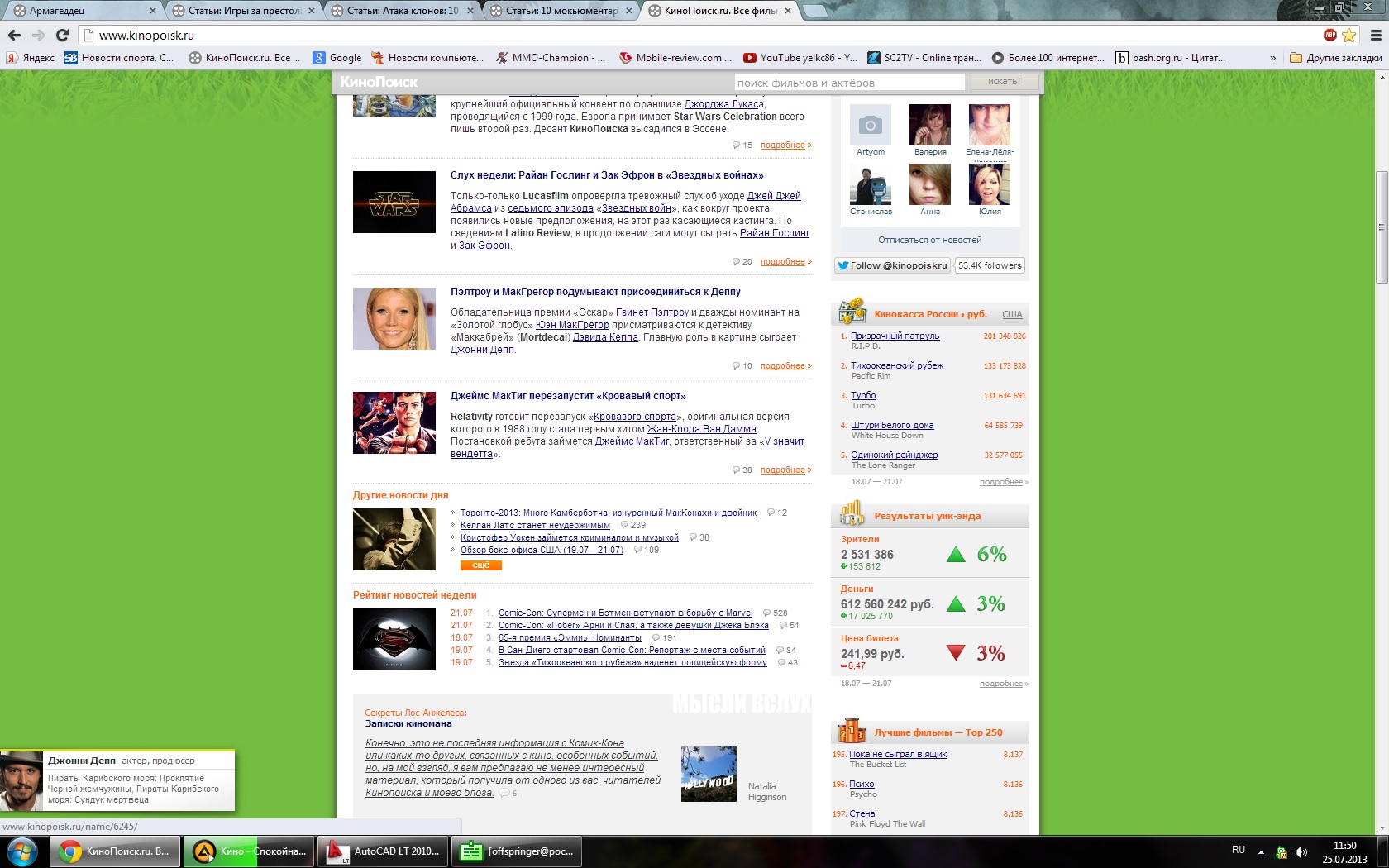Open the Windows Start menu
Viewport: 1389px width, 868px height.
(x=21, y=851)
